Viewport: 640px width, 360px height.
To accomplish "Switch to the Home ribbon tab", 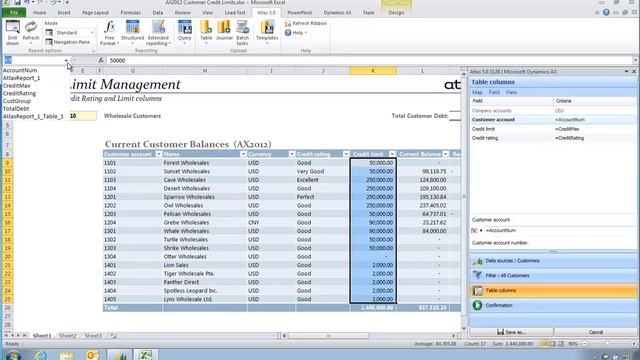I will (39, 13).
